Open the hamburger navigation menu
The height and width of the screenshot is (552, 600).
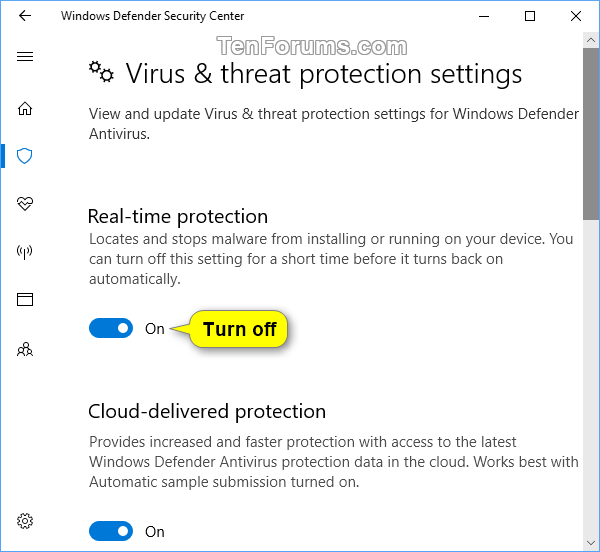(25, 57)
